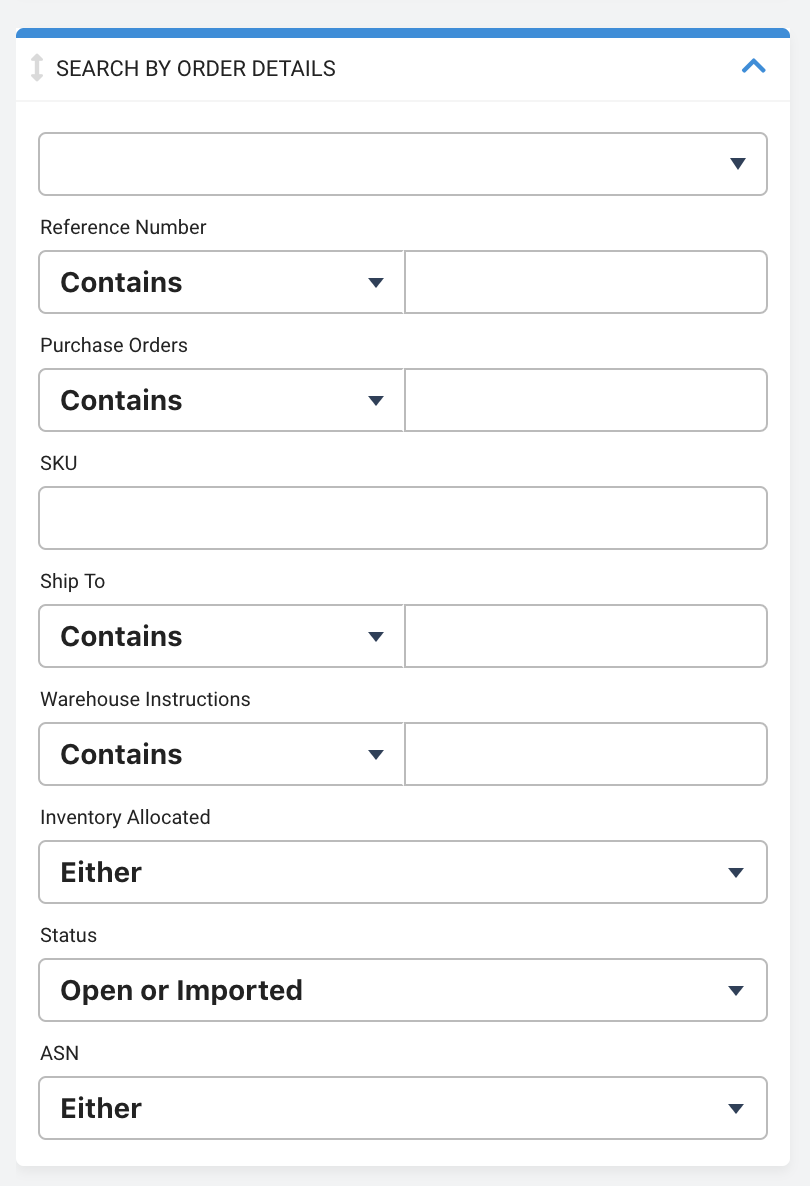Open Reference Number Contains dropdown
Screen dimensions: 810x1186
click(x=222, y=282)
